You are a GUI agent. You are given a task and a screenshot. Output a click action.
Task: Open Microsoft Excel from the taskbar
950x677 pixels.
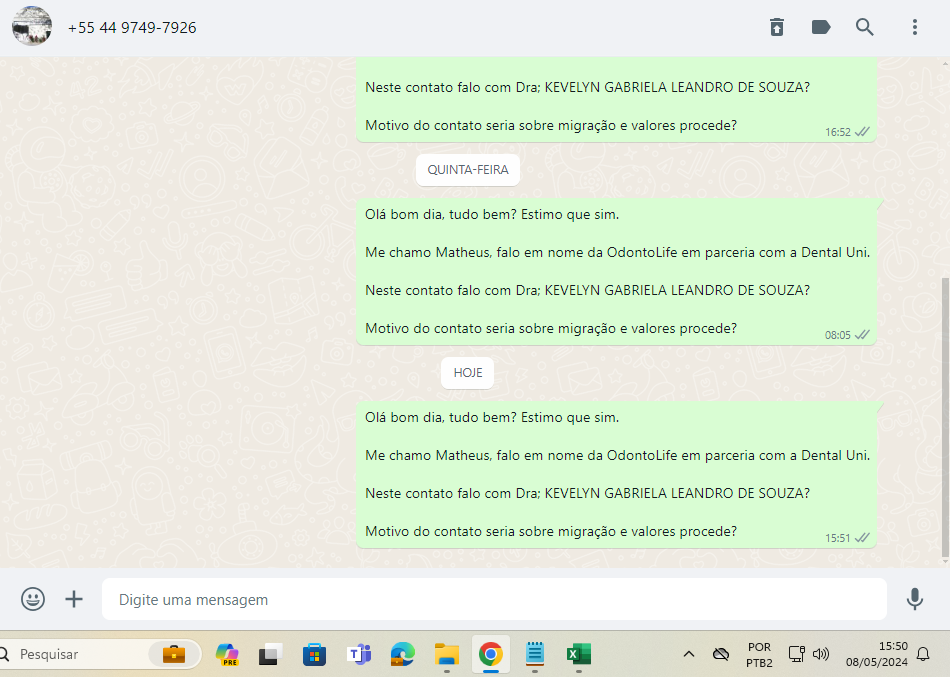tap(578, 654)
